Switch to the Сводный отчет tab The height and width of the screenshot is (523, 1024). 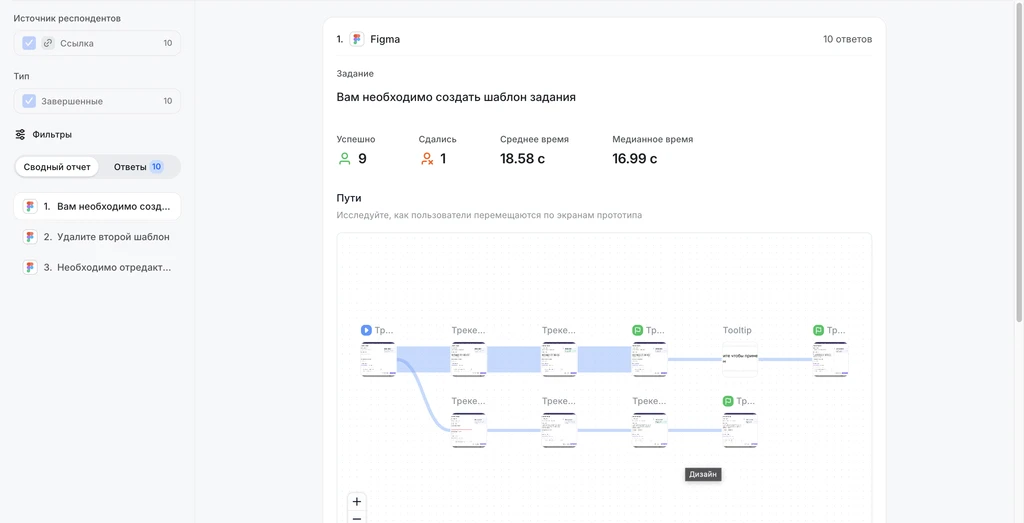coord(57,167)
